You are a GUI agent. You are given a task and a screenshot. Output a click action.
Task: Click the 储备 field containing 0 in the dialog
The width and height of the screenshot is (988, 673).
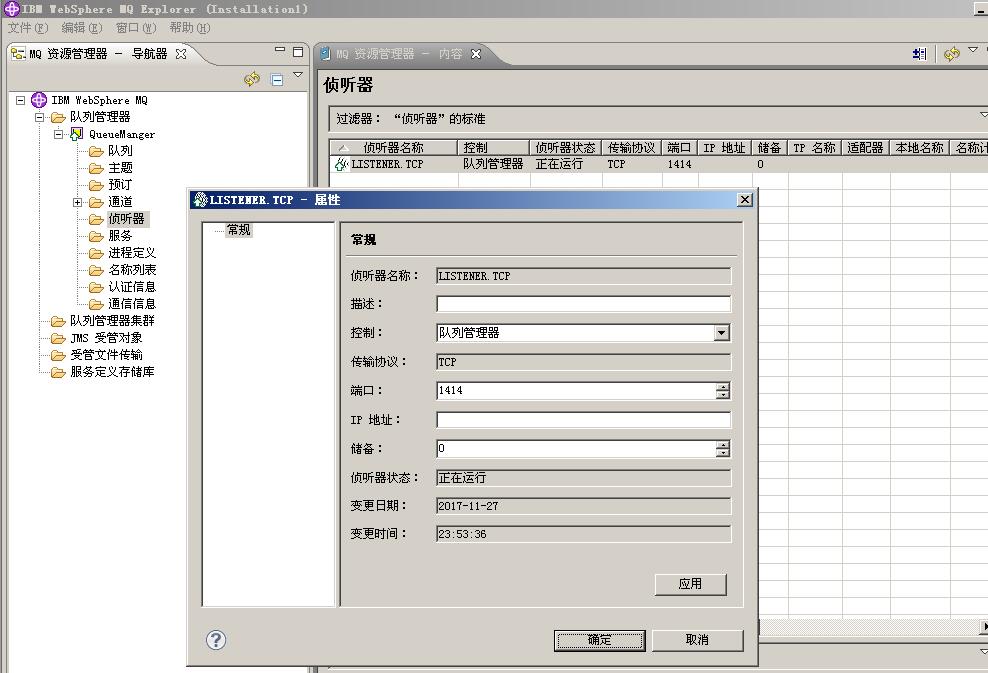tap(576, 449)
